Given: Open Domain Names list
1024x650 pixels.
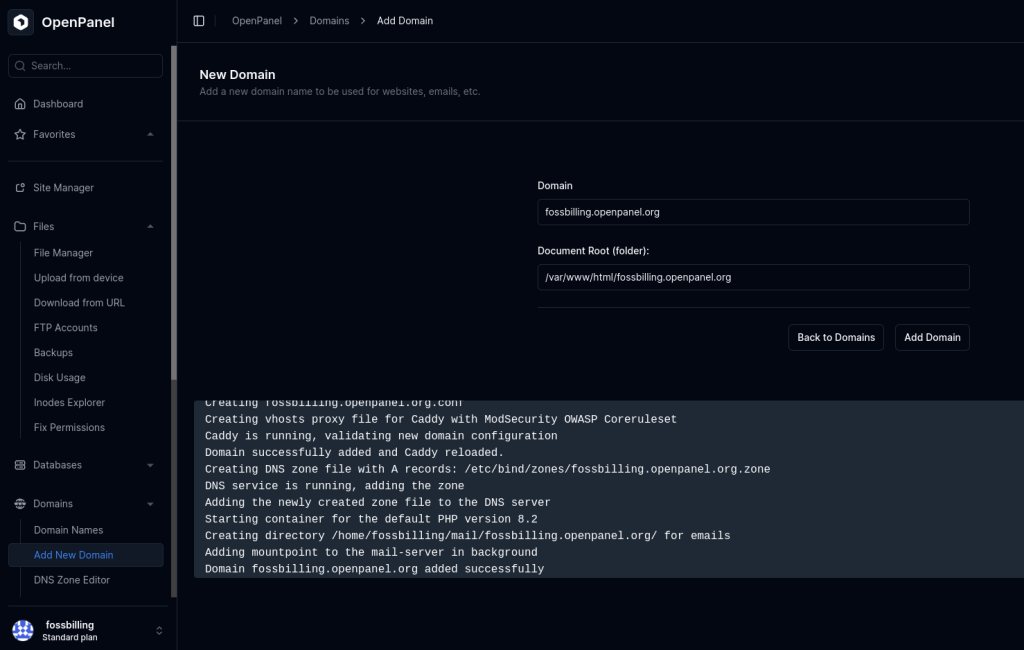Looking at the screenshot, I should tap(69, 530).
